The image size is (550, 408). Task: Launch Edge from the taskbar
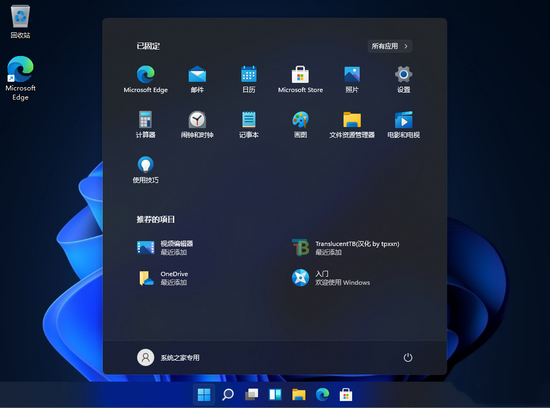(x=322, y=394)
